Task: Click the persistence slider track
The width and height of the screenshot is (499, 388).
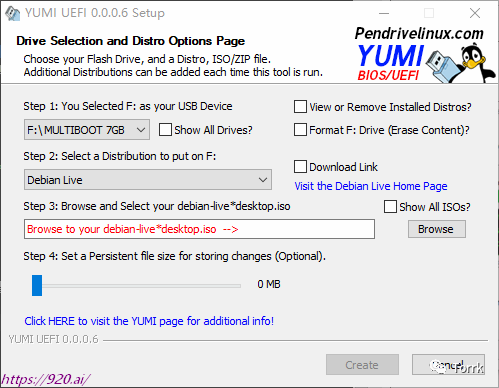Action: pos(141,286)
